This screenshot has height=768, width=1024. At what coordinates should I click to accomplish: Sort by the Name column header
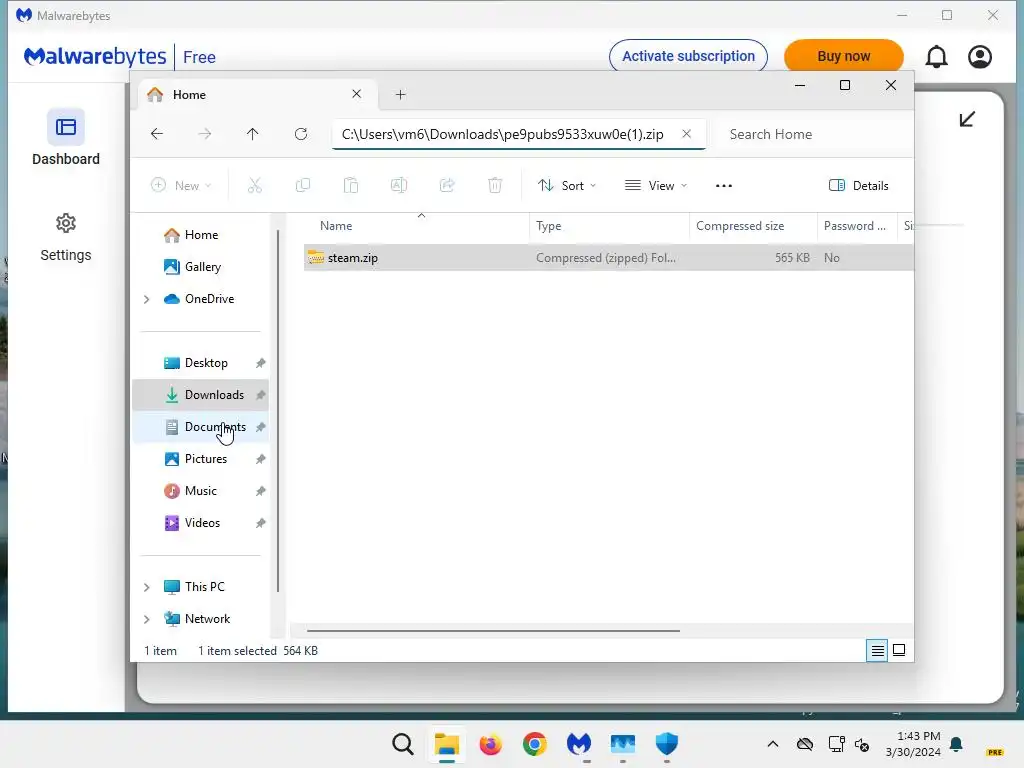click(418, 226)
